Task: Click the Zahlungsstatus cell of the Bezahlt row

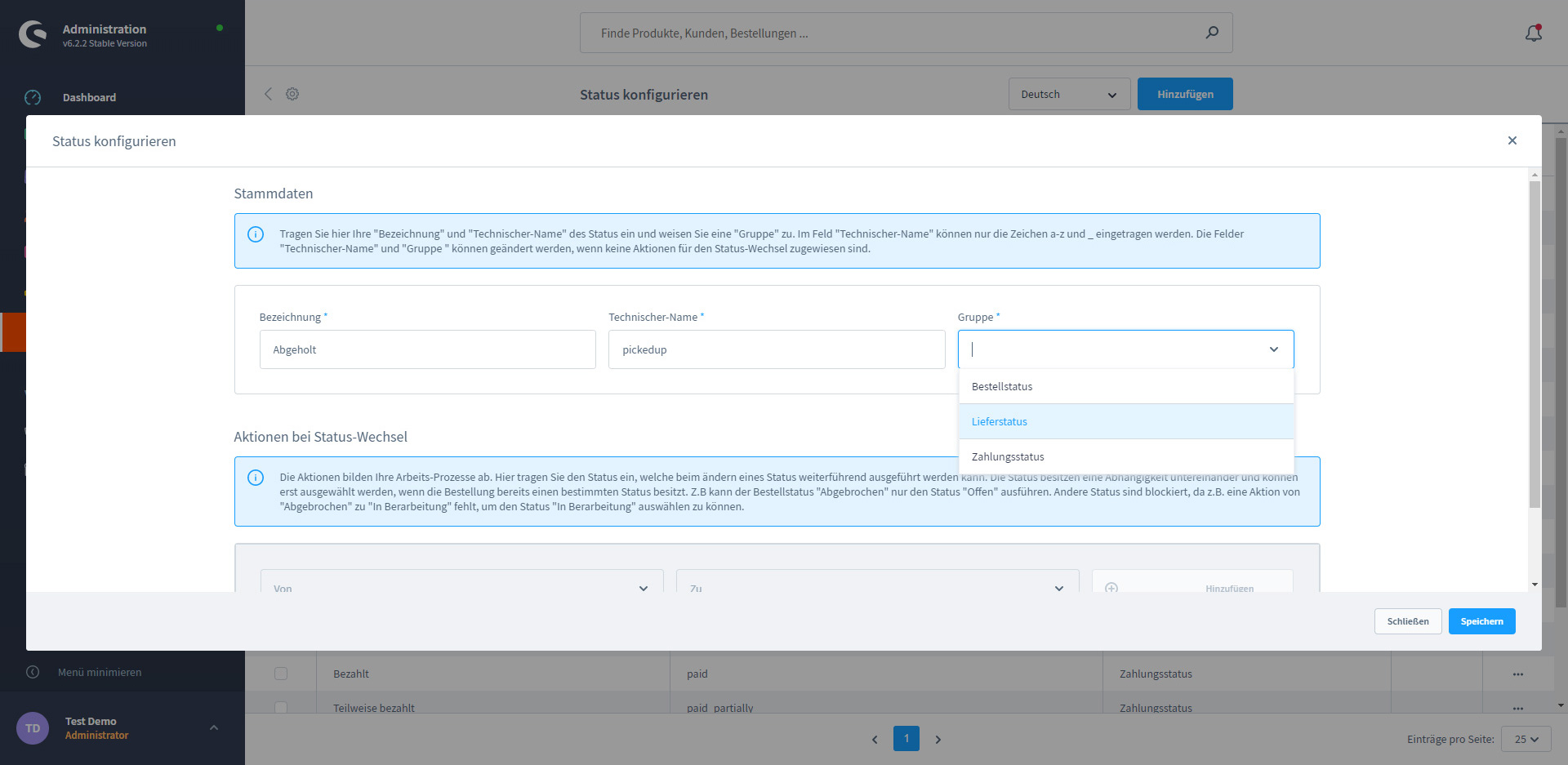Action: point(1247,674)
